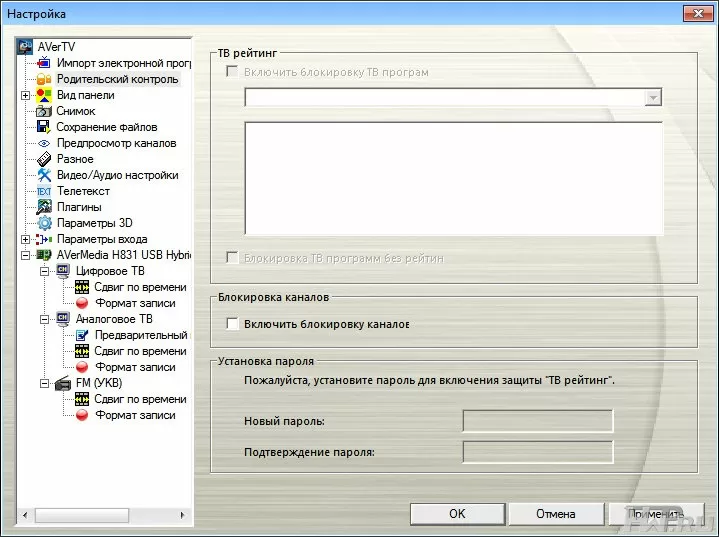Click the Snapshot (Снимок) camera icon
This screenshot has height=537, width=719.
[x=44, y=111]
